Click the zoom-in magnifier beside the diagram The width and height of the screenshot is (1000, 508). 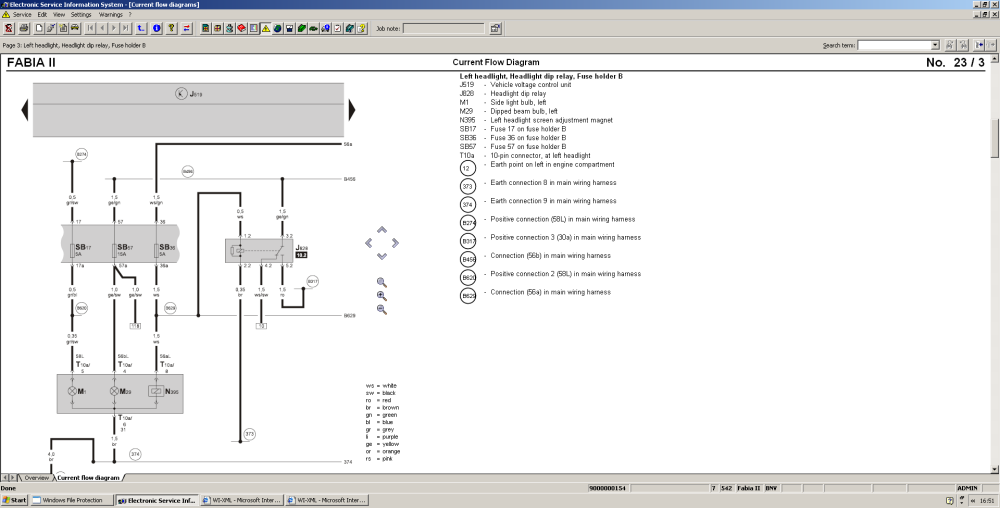click(381, 296)
